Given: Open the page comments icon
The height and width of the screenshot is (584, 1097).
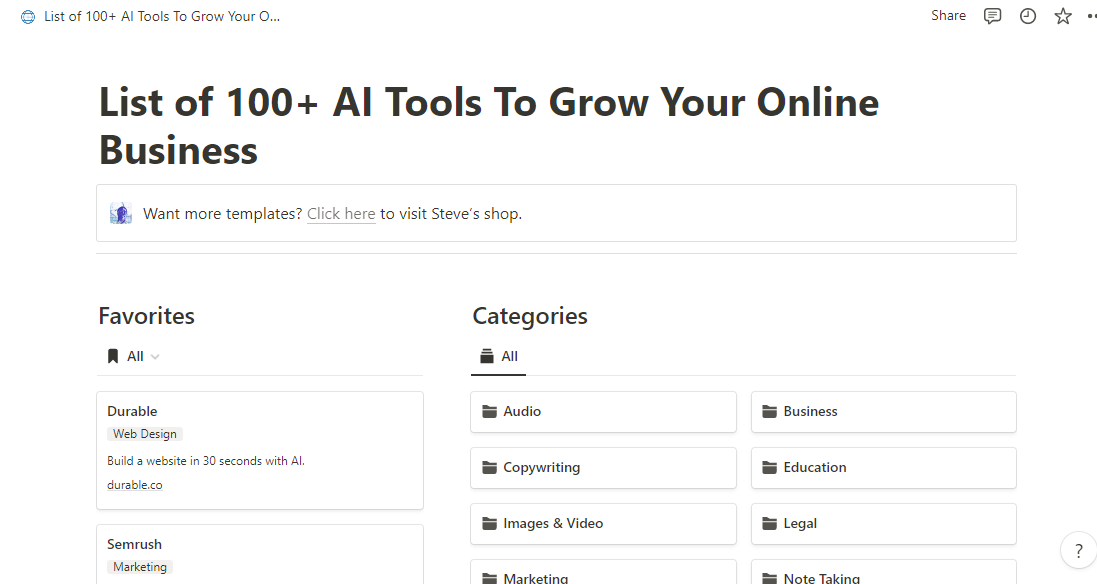Looking at the screenshot, I should pos(992,16).
